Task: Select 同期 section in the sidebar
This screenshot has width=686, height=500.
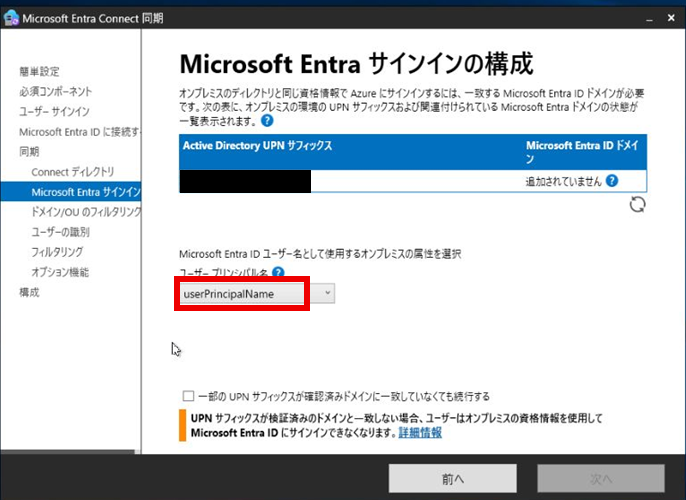Action: coord(29,151)
